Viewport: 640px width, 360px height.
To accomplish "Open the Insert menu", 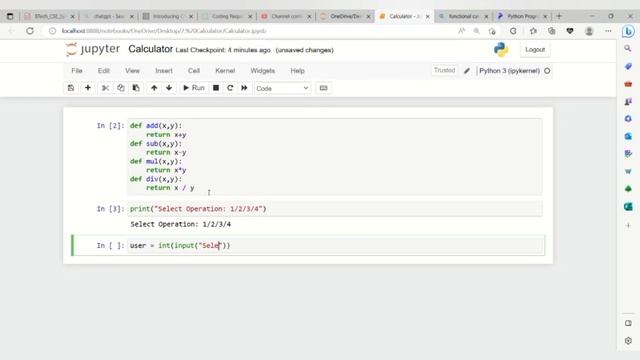I will coord(164,71).
